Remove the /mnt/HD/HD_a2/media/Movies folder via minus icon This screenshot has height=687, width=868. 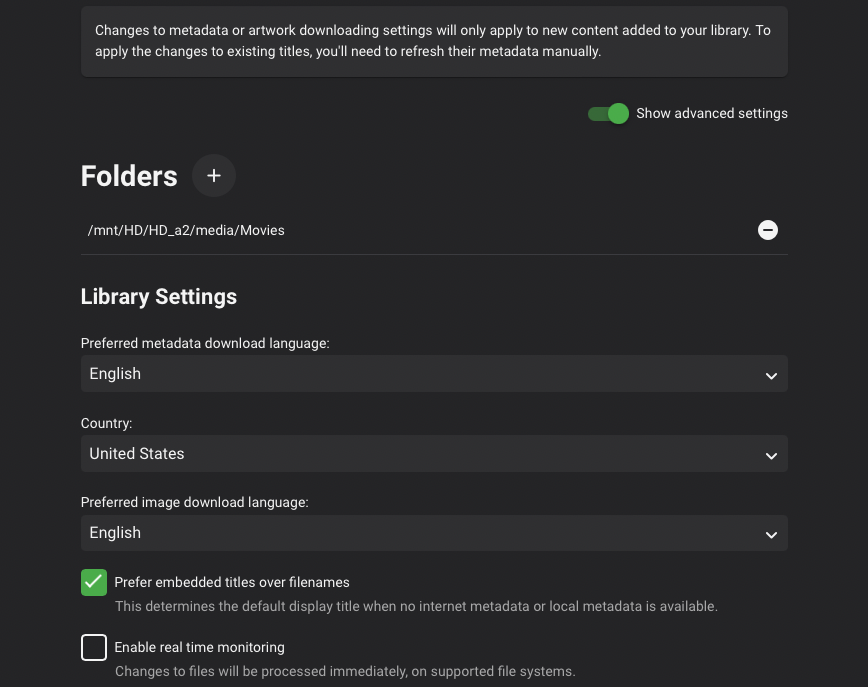[x=768, y=230]
